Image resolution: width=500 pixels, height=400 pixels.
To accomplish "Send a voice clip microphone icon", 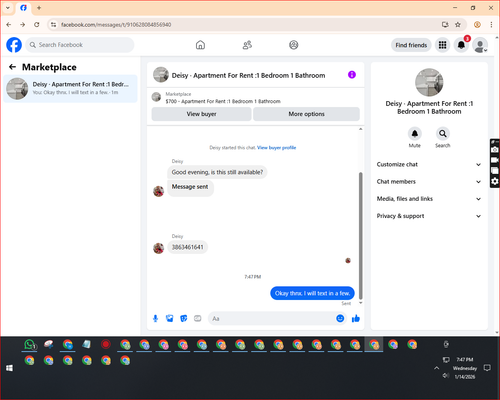I will [155, 318].
